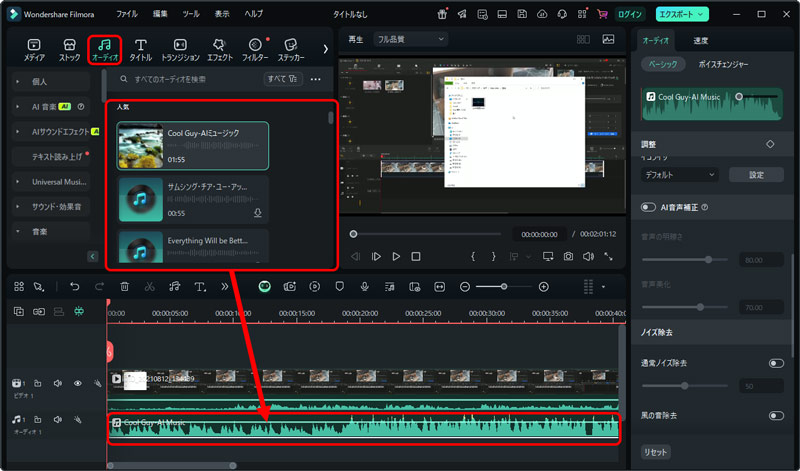Click the エクスポート export button

tap(682, 14)
